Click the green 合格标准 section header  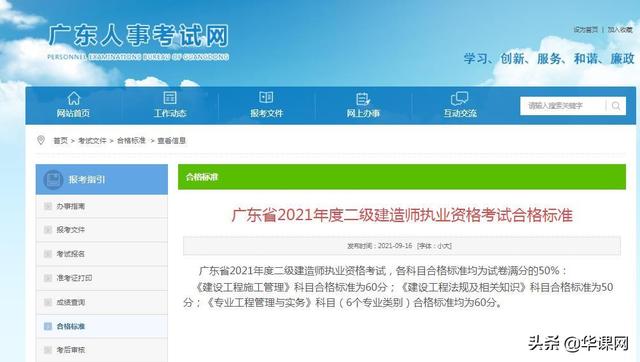click(x=402, y=177)
